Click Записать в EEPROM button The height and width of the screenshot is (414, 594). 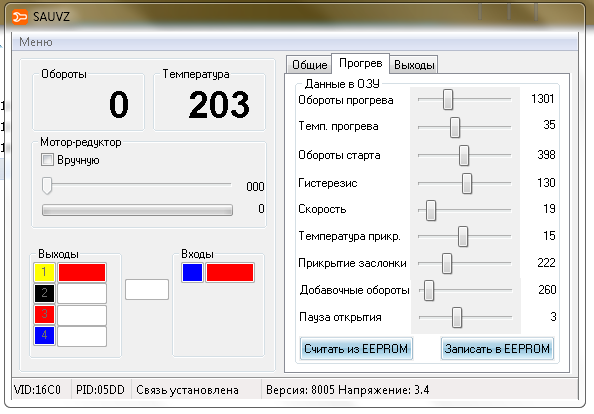coord(497,348)
